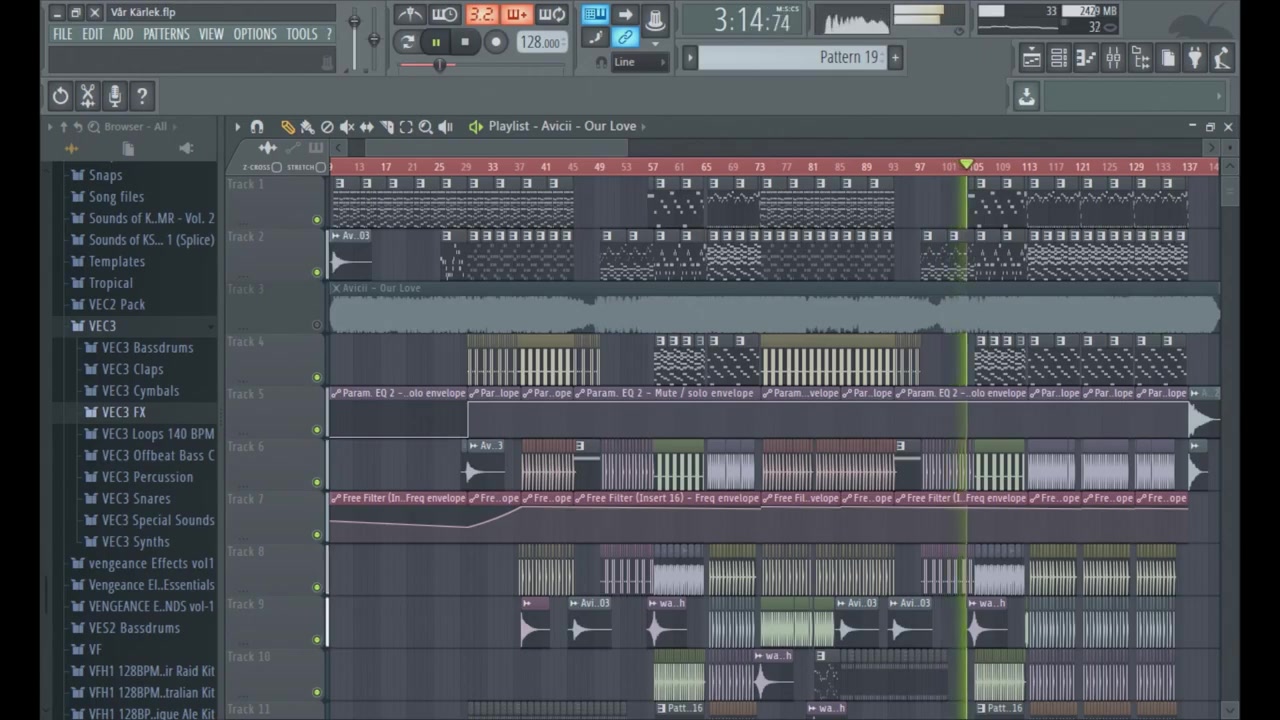This screenshot has width=1280, height=720.
Task: Collapse the VEC3 folder in browser
Action: (x=102, y=326)
